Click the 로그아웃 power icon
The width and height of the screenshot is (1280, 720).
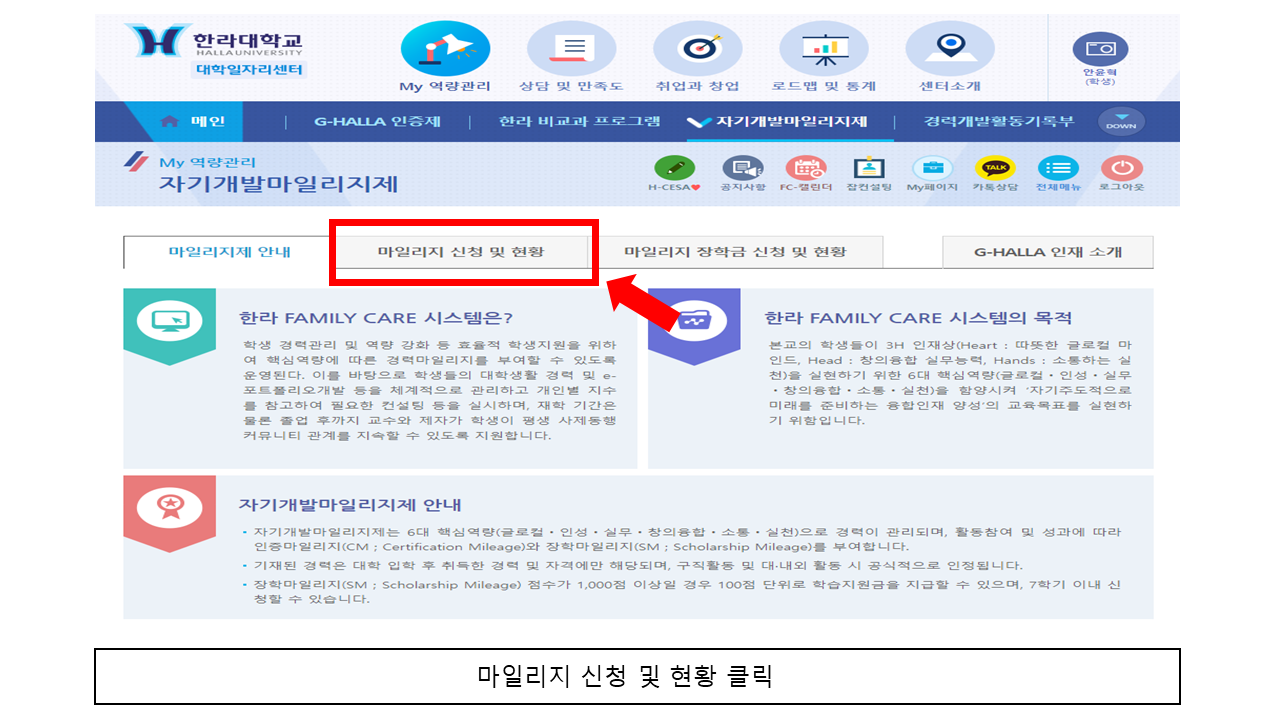click(1121, 169)
